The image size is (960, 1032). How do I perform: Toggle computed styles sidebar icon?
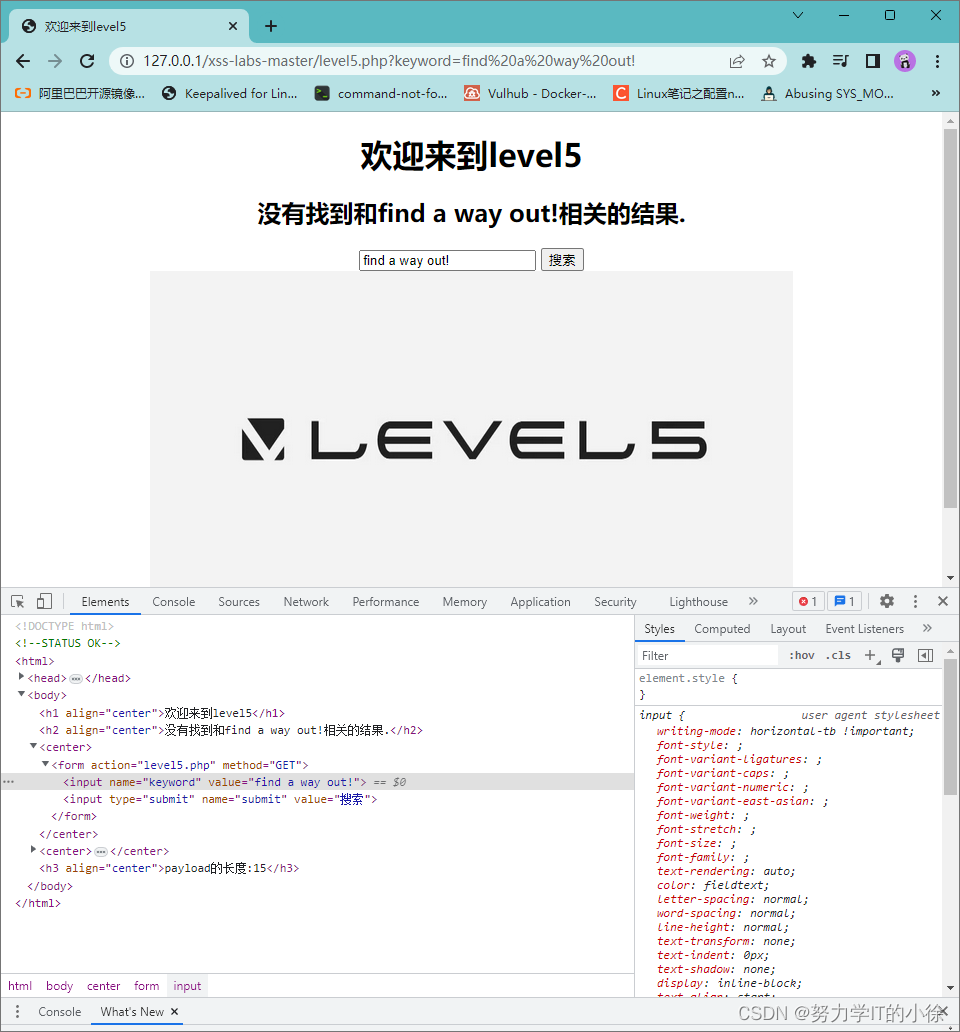(925, 656)
